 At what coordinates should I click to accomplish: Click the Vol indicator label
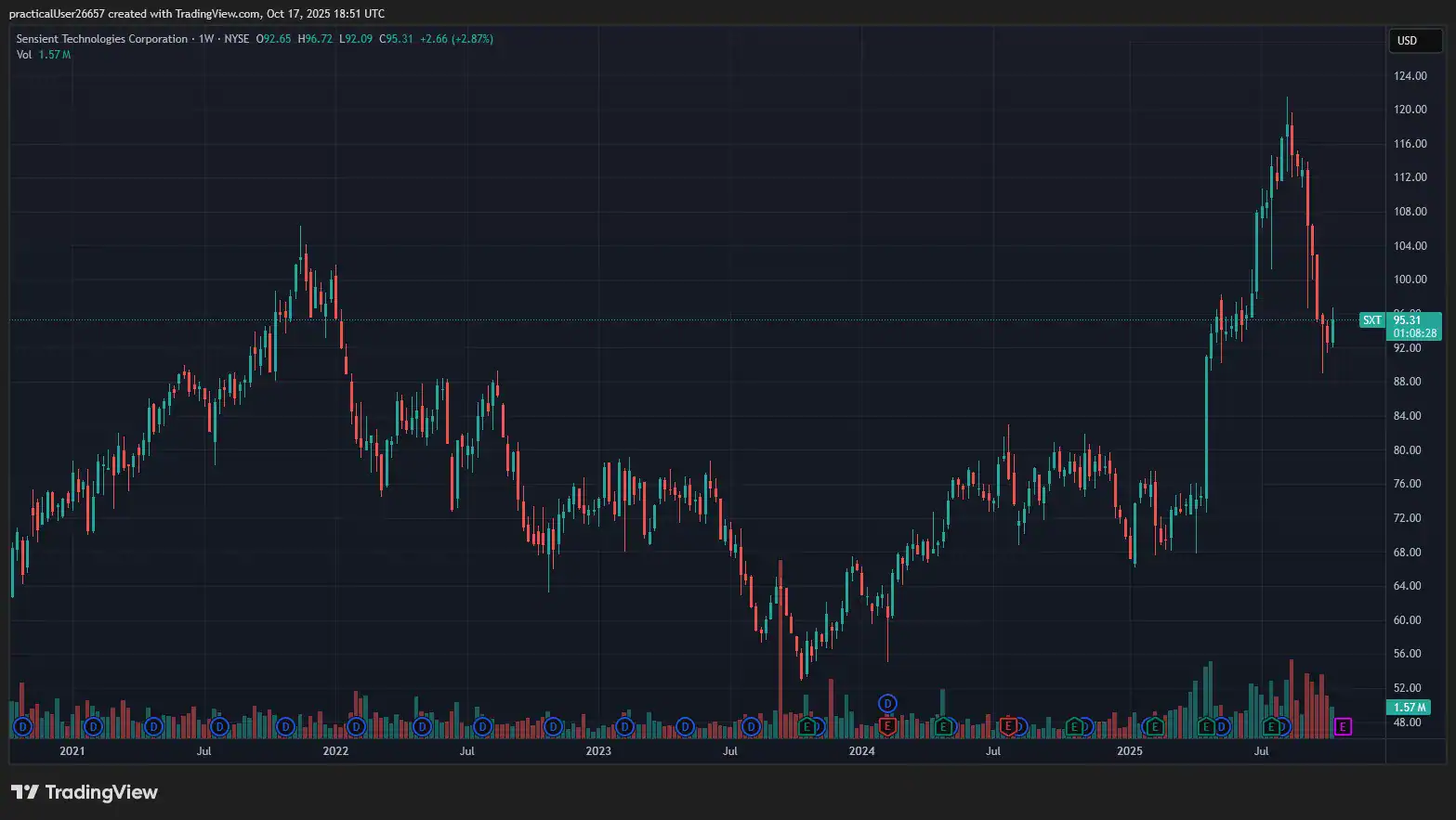[x=24, y=55]
